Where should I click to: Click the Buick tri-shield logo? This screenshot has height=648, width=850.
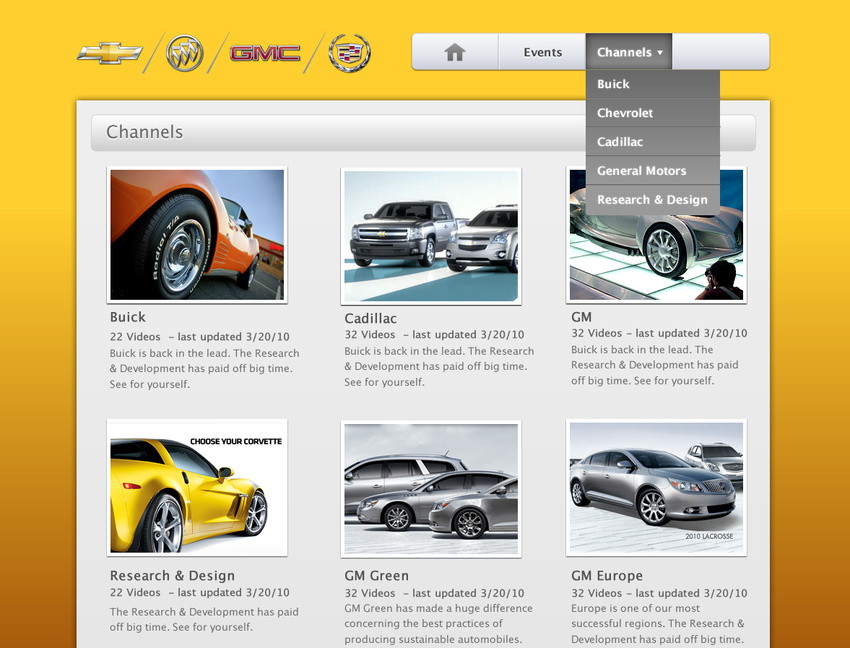(x=185, y=53)
